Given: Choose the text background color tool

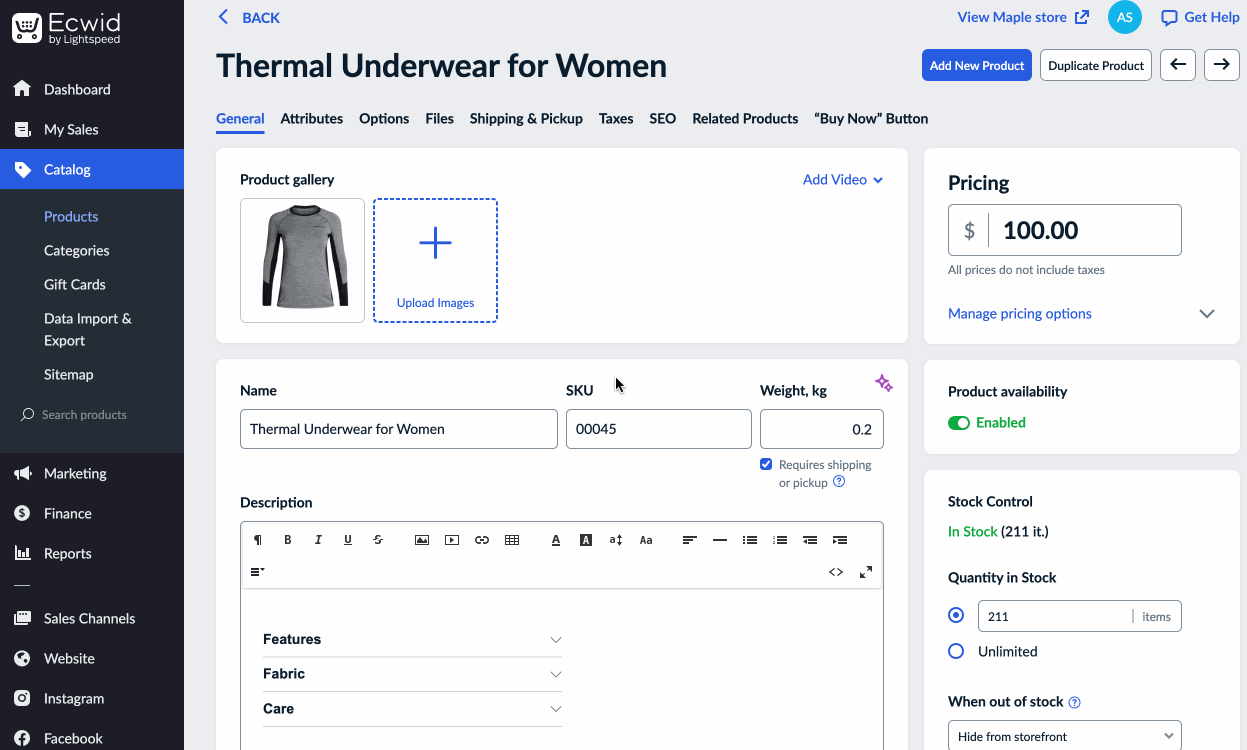Looking at the screenshot, I should coord(586,540).
